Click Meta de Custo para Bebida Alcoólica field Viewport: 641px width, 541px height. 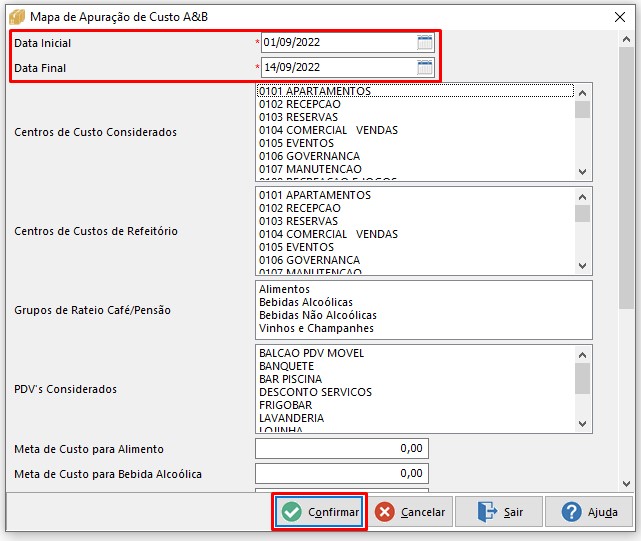(x=342, y=473)
